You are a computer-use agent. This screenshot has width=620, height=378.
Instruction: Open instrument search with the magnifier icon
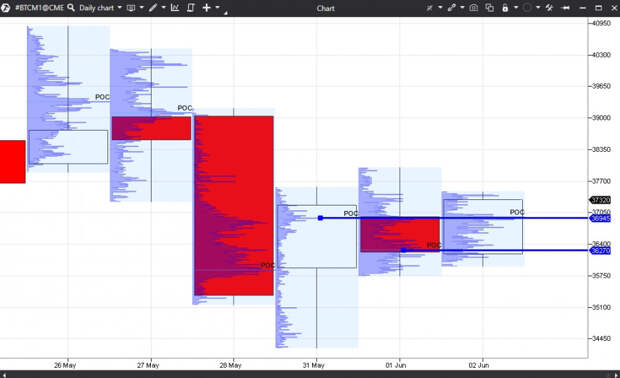click(71, 8)
